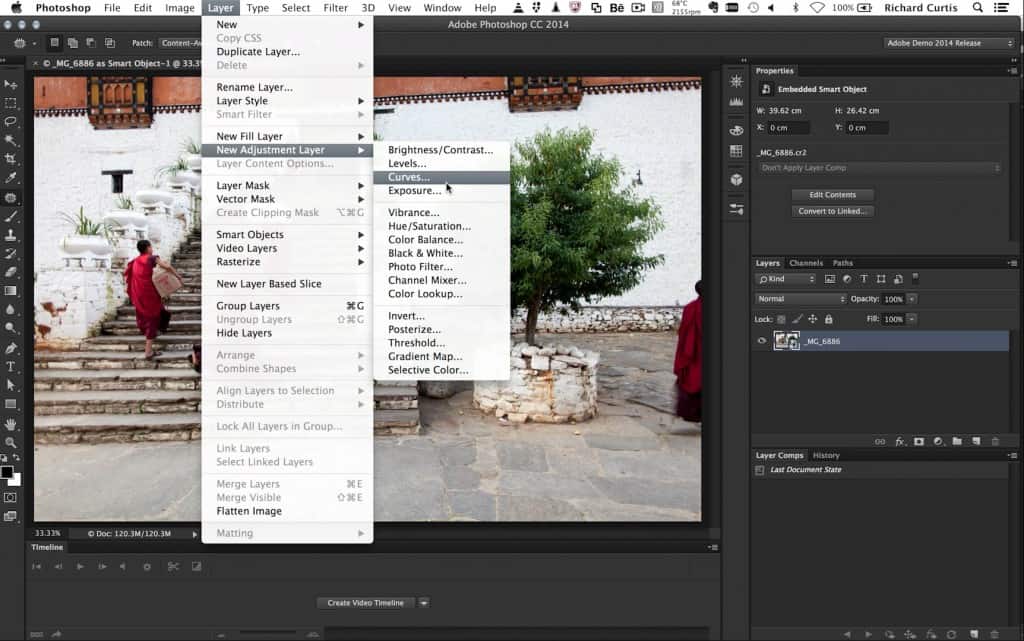Viewport: 1024px width, 641px height.
Task: Select the Path Selection arrow tool
Action: [x=10, y=385]
